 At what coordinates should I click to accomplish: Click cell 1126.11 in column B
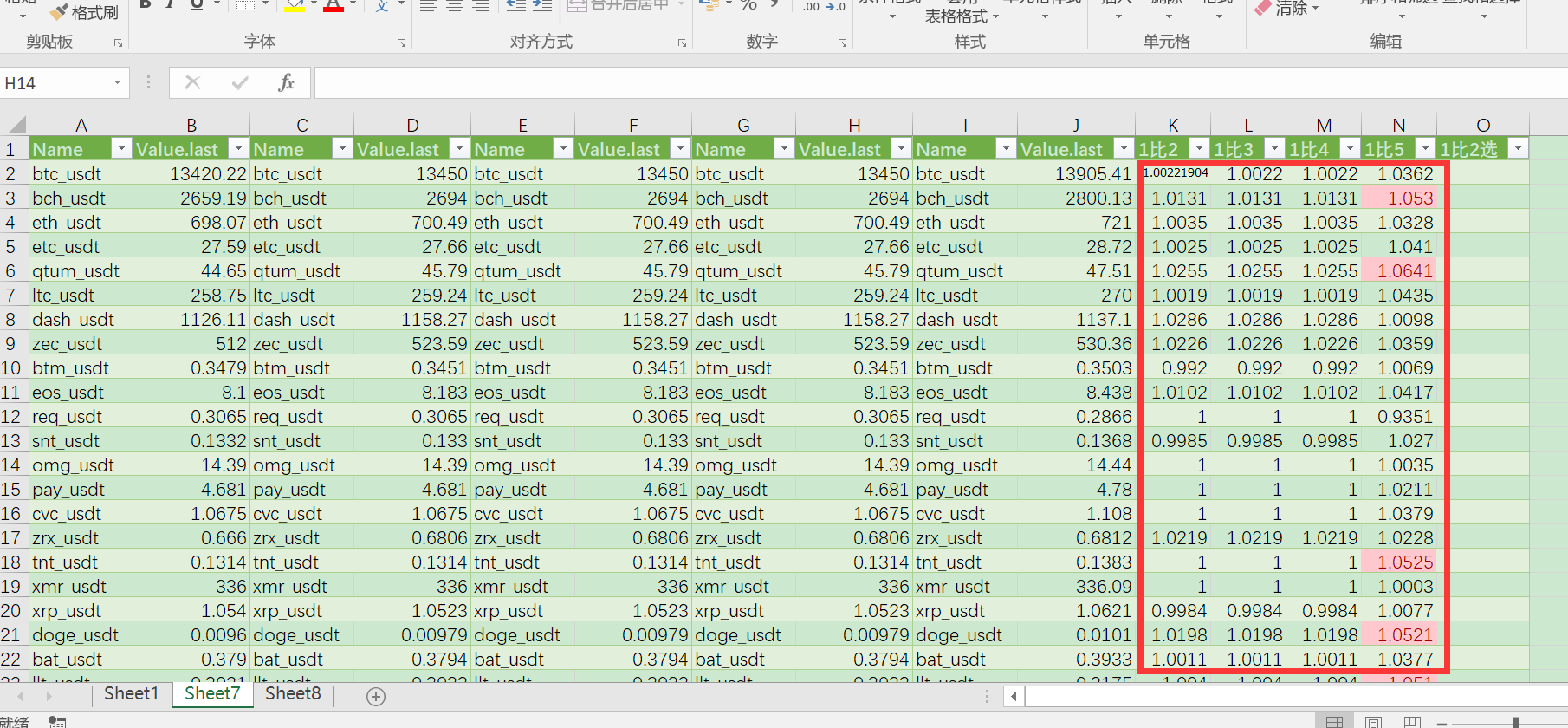click(x=191, y=320)
